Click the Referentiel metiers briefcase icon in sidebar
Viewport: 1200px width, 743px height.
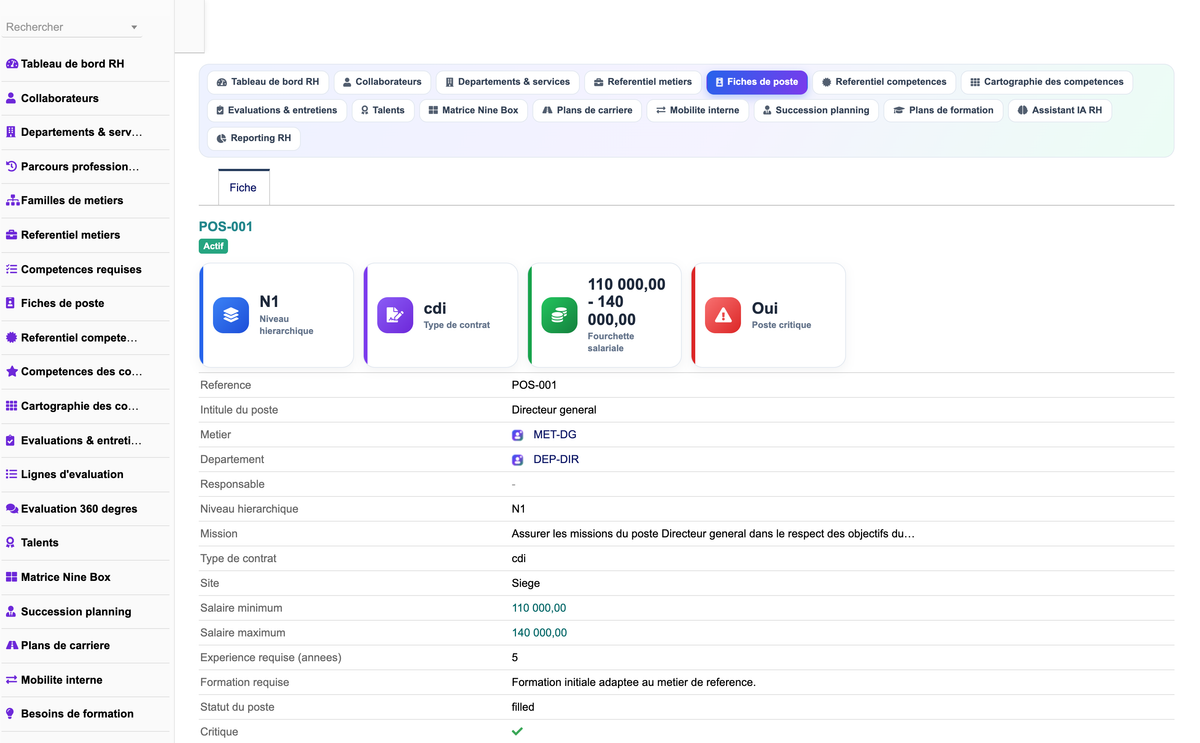click(12, 235)
